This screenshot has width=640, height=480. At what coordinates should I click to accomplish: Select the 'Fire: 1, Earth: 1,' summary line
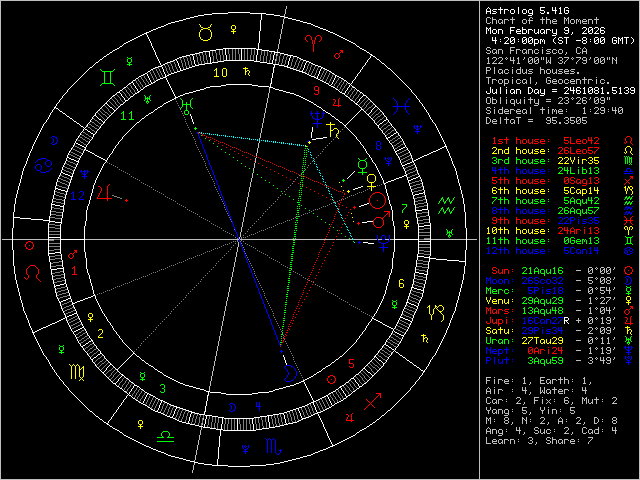click(539, 381)
